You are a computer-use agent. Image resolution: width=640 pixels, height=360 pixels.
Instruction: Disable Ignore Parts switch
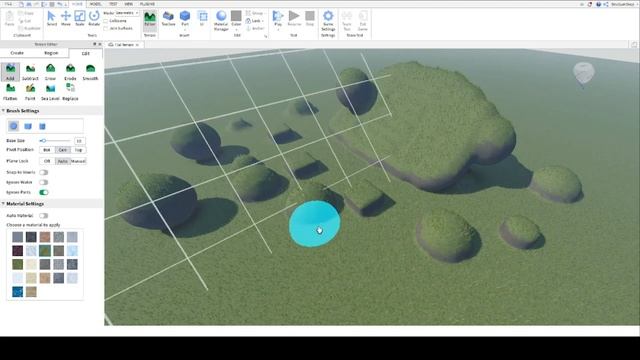(x=44, y=192)
